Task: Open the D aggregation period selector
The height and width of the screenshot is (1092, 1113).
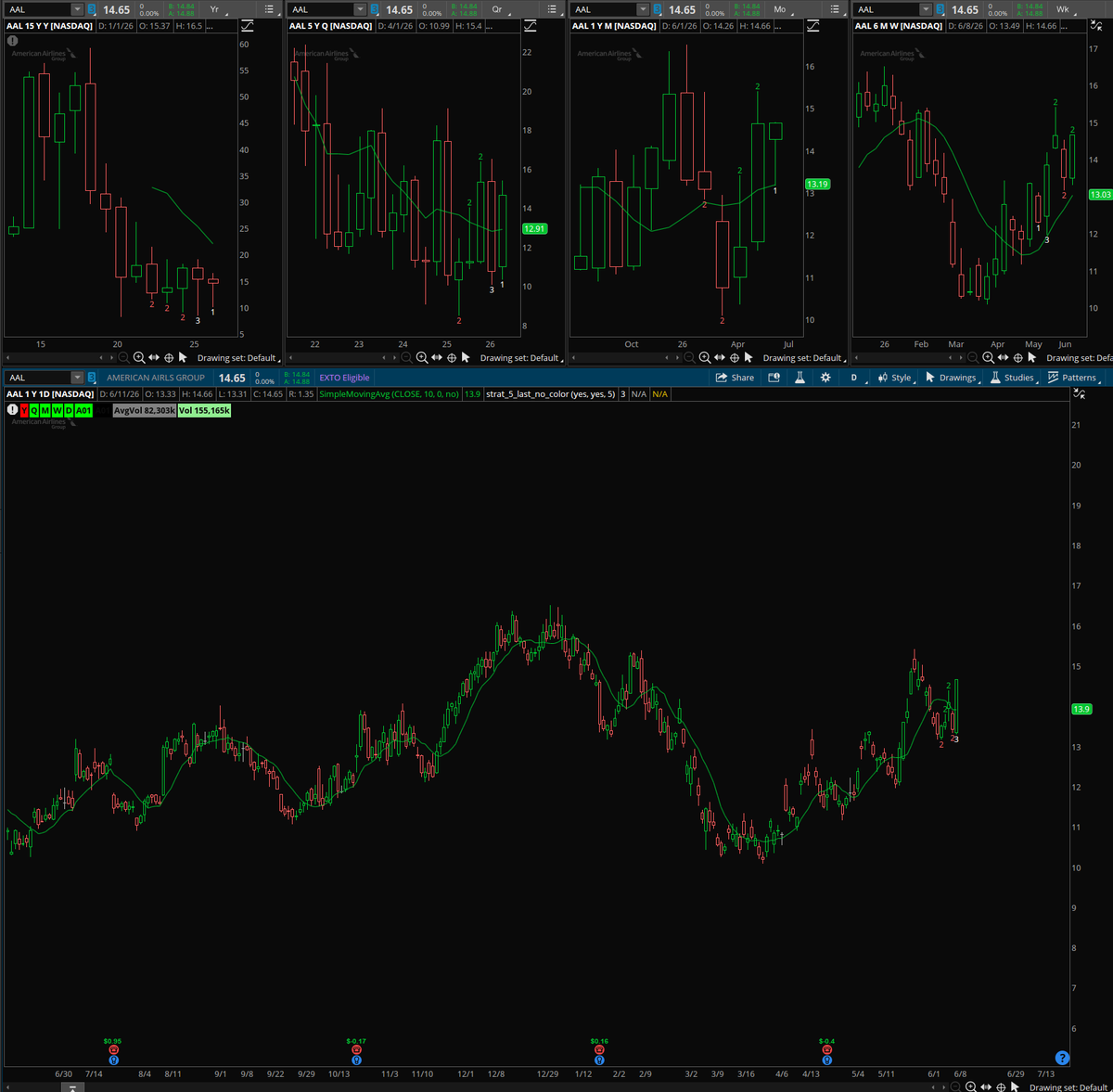Action: coord(855,378)
